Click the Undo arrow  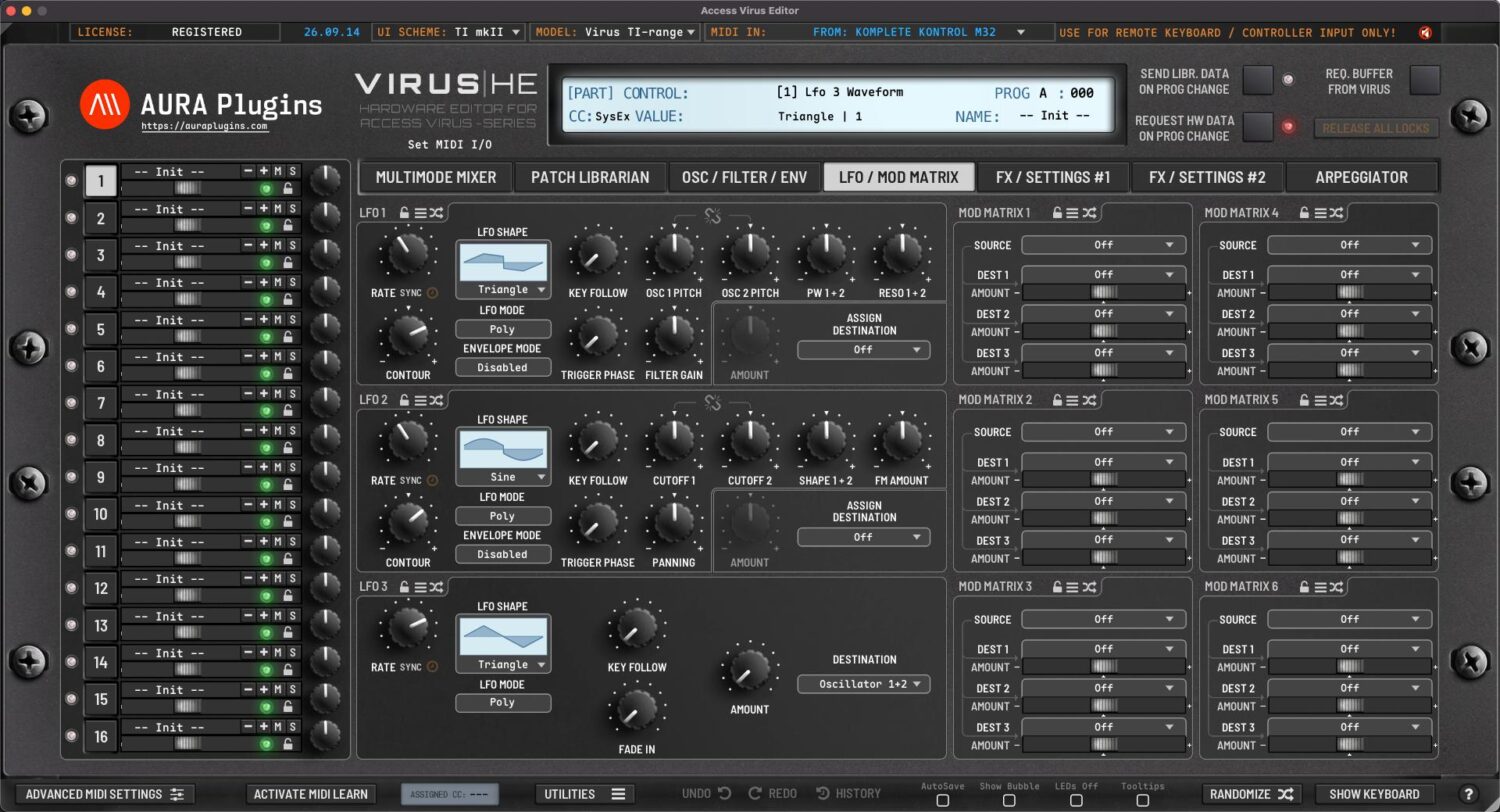click(x=724, y=793)
